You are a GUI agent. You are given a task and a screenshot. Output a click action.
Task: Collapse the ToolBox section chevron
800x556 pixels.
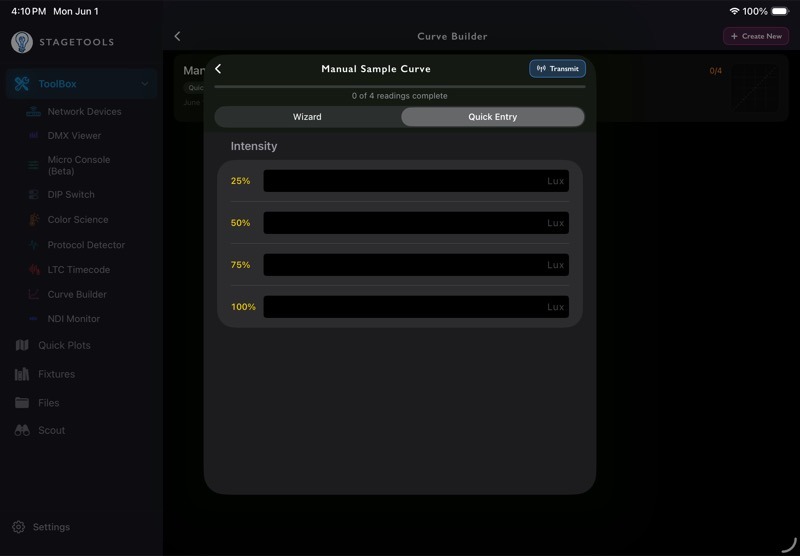[145, 84]
